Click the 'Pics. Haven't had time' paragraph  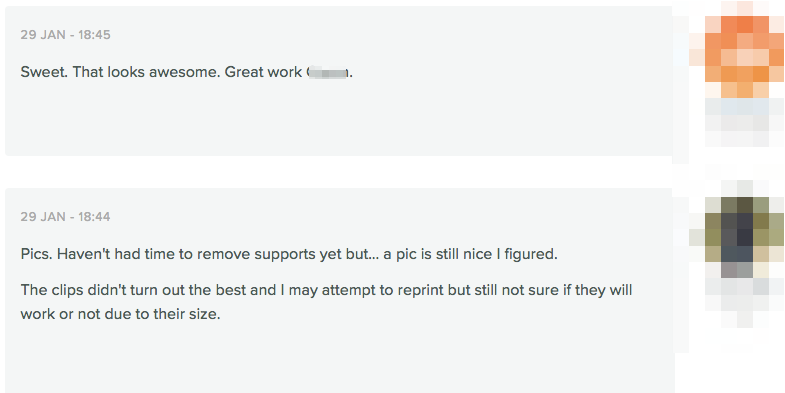coord(289,254)
